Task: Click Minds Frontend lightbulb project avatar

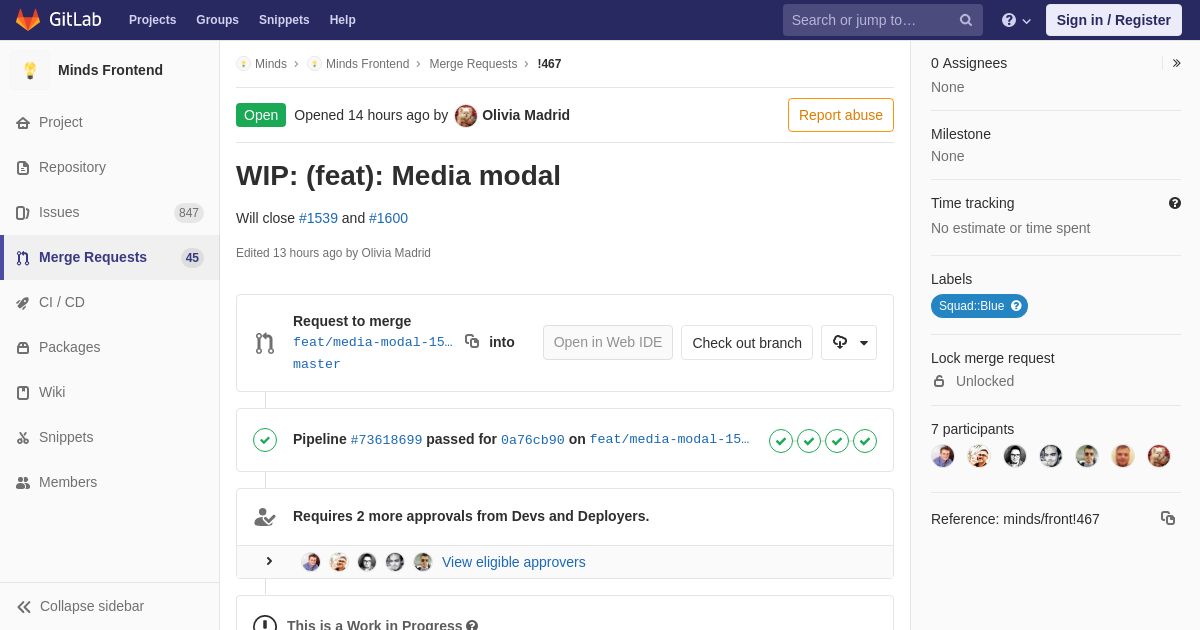Action: pos(30,70)
